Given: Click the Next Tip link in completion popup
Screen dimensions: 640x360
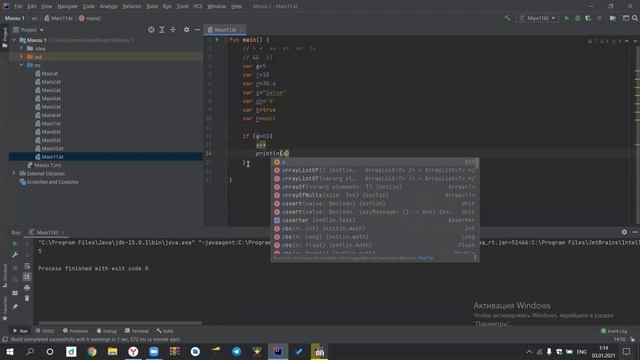Looking at the screenshot, I should 426,258.
